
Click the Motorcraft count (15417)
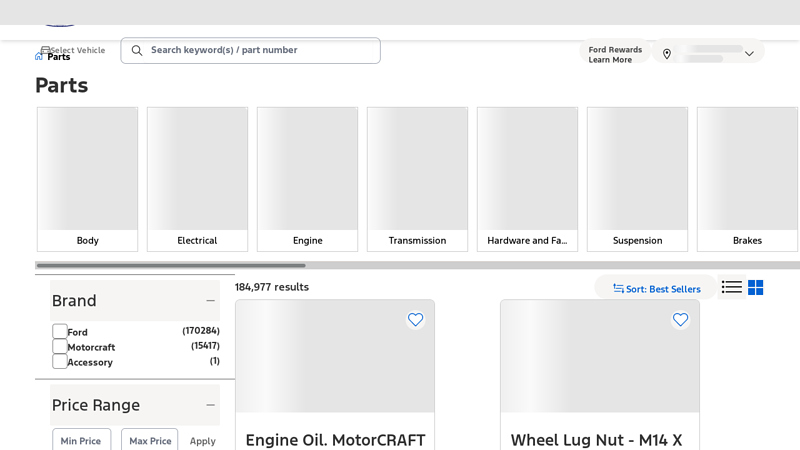(x=205, y=346)
